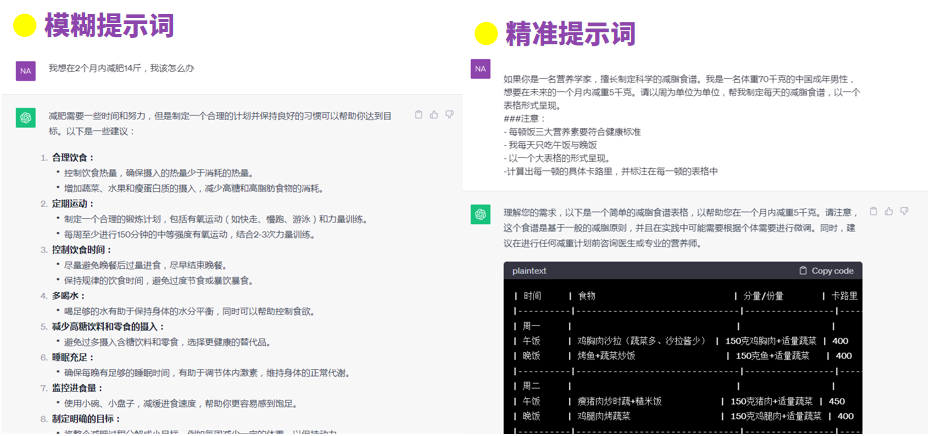Click the ChatGPT logo avatar in the left chat

(25, 118)
